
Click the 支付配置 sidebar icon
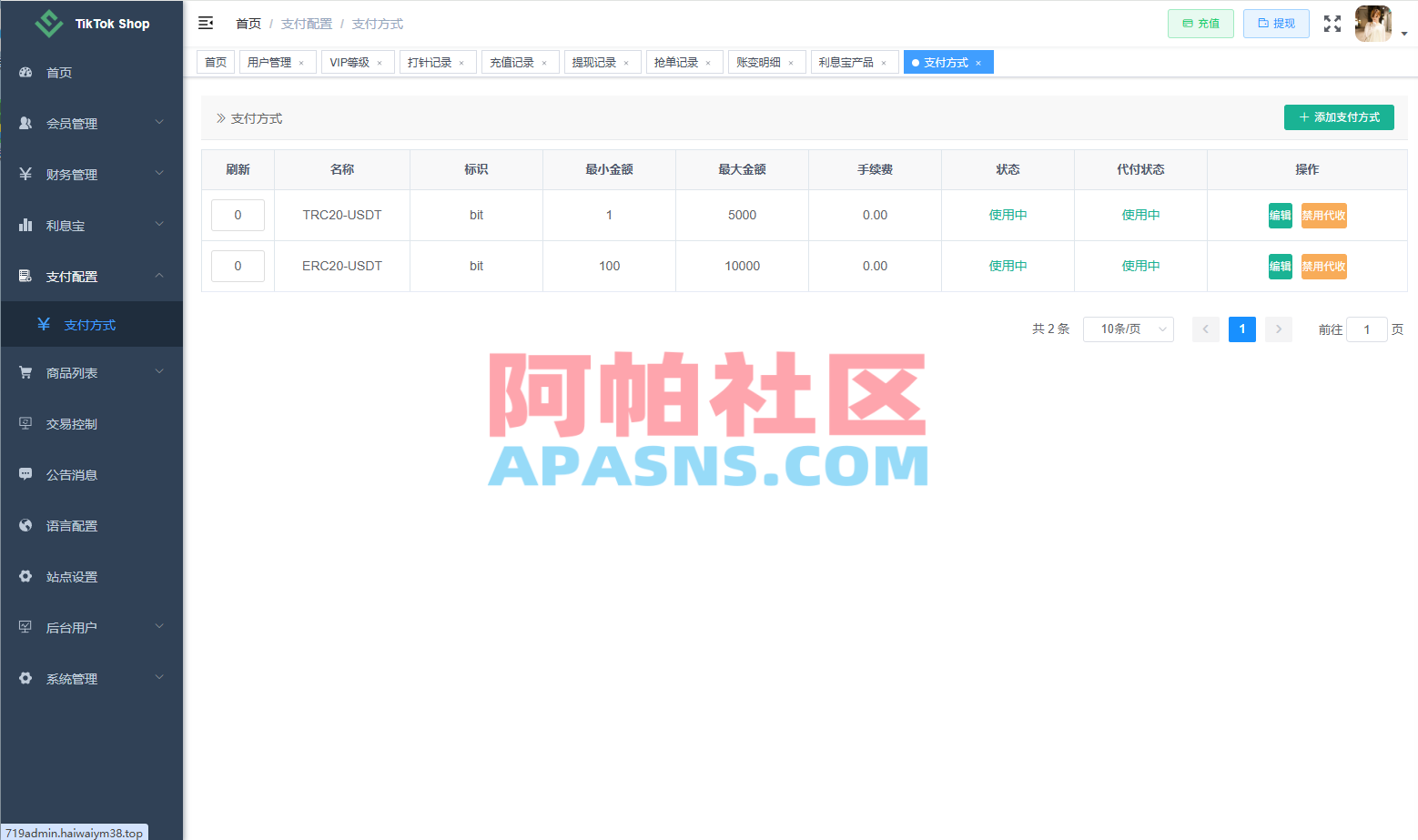pos(25,276)
